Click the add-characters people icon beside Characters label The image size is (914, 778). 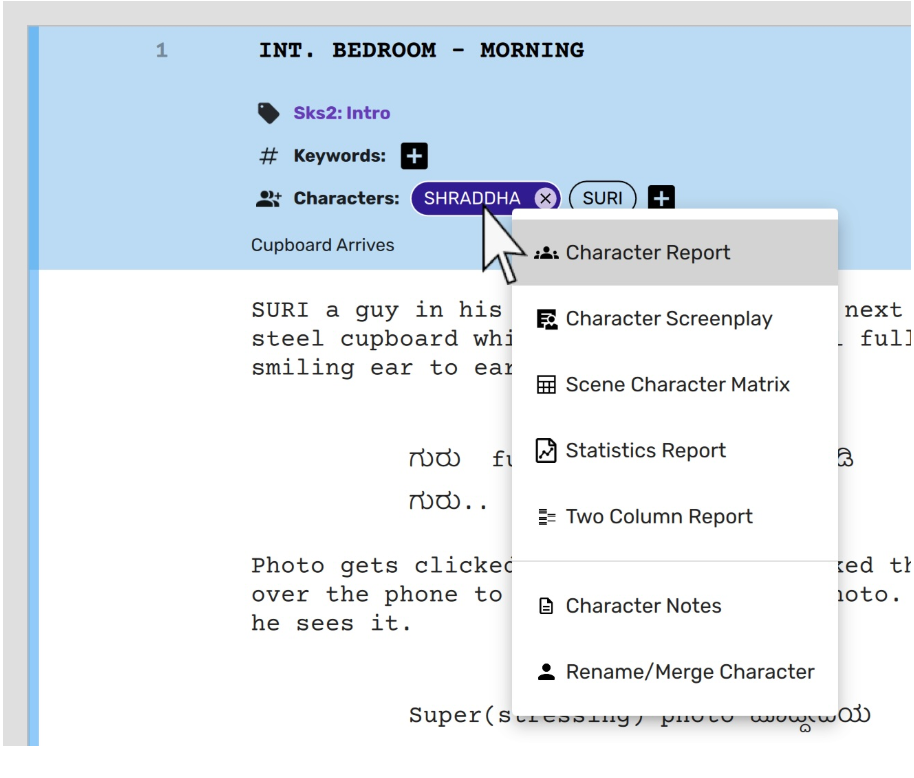268,198
